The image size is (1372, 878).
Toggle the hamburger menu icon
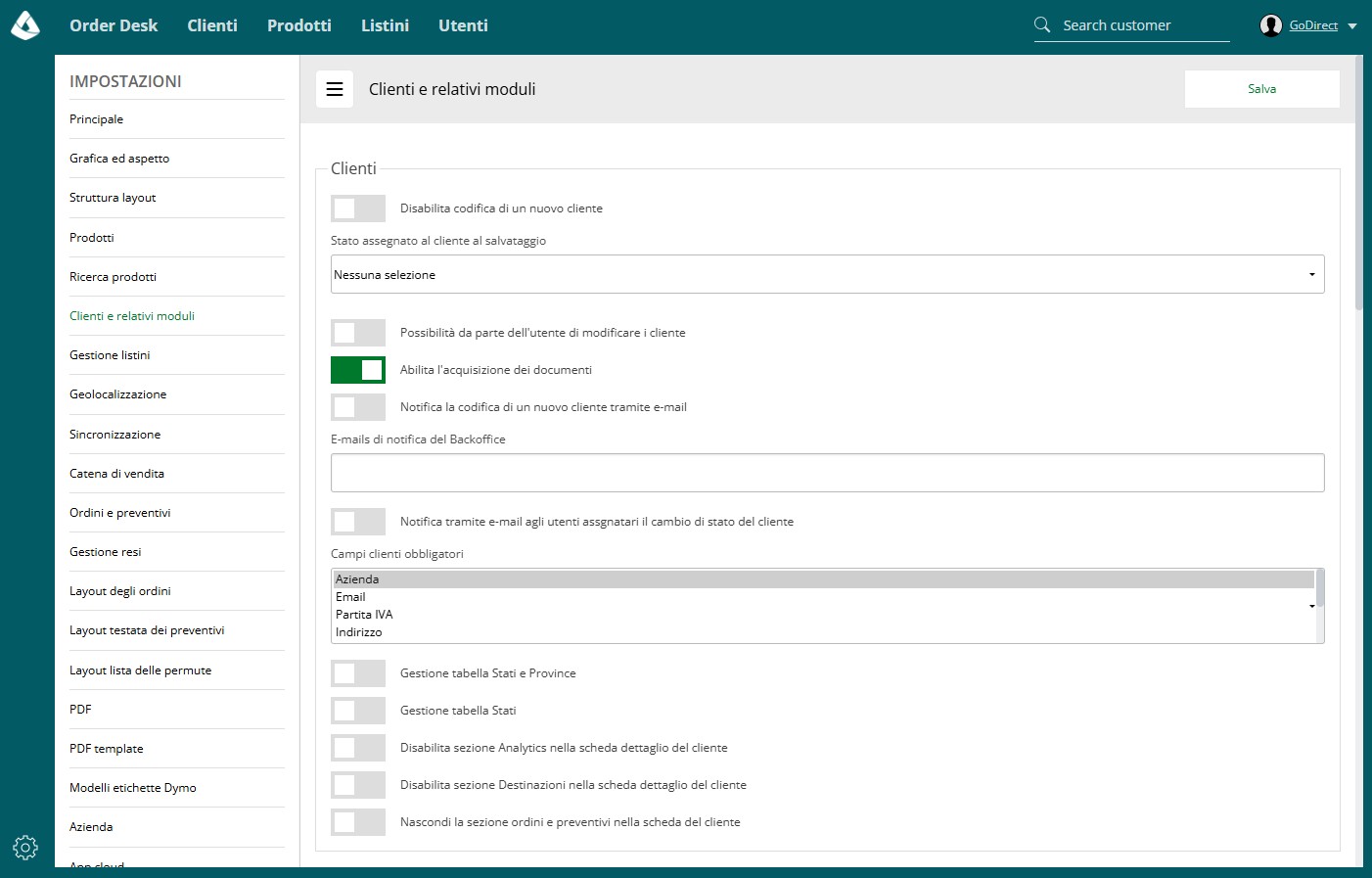tap(335, 89)
